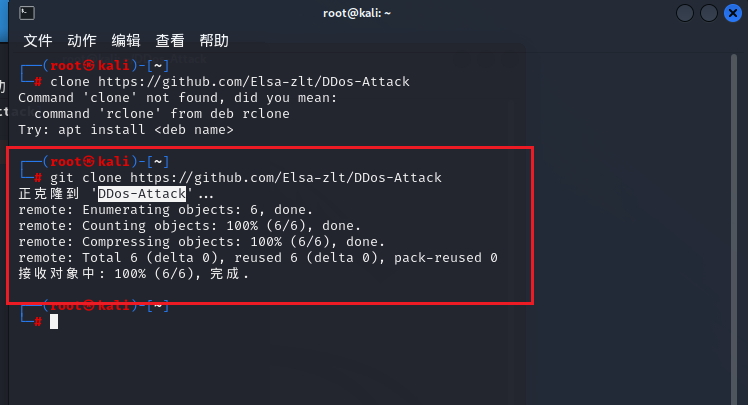
Task: Click the 接收对象中 100% output line
Action: point(134,274)
